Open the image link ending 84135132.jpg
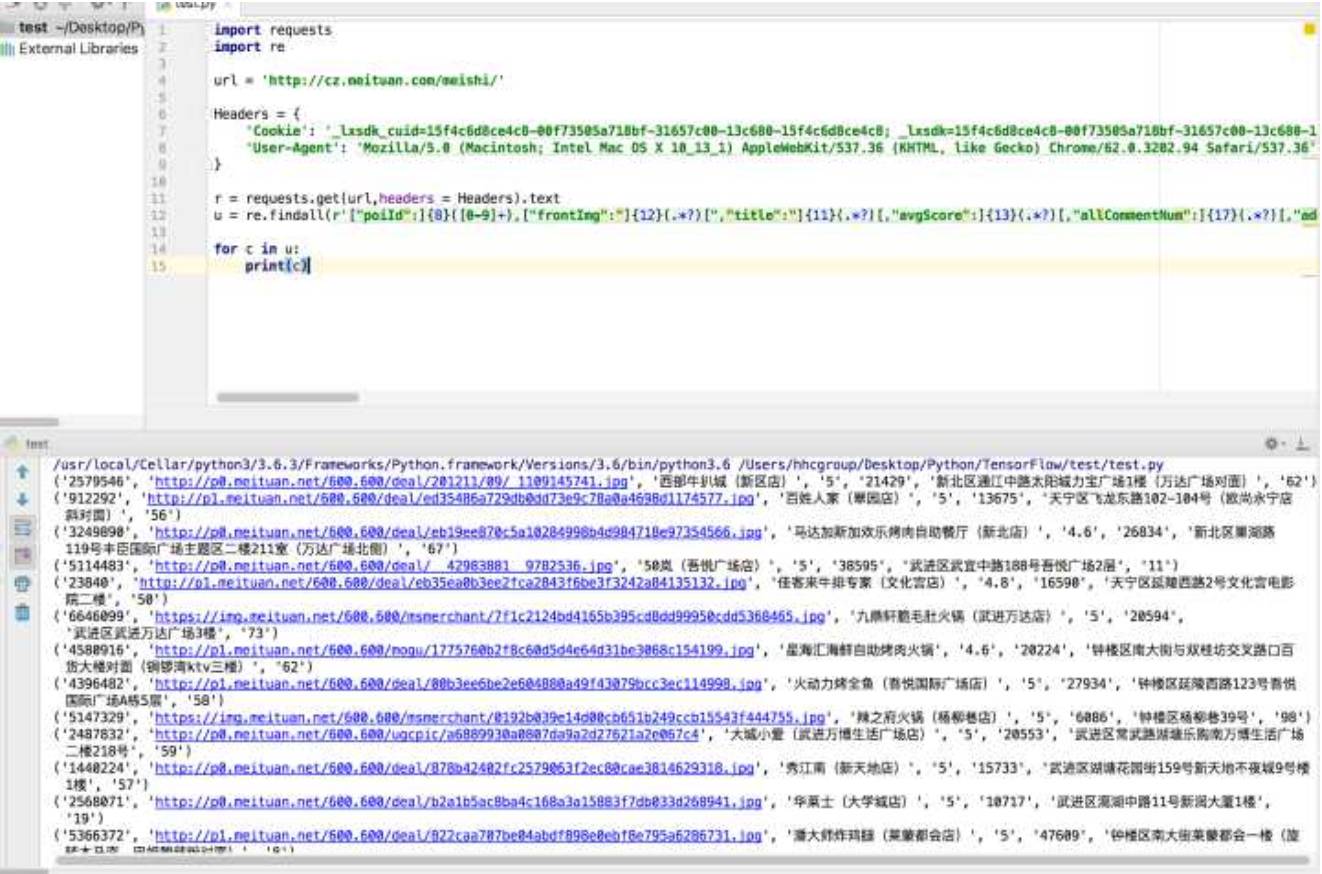 [x=442, y=582]
